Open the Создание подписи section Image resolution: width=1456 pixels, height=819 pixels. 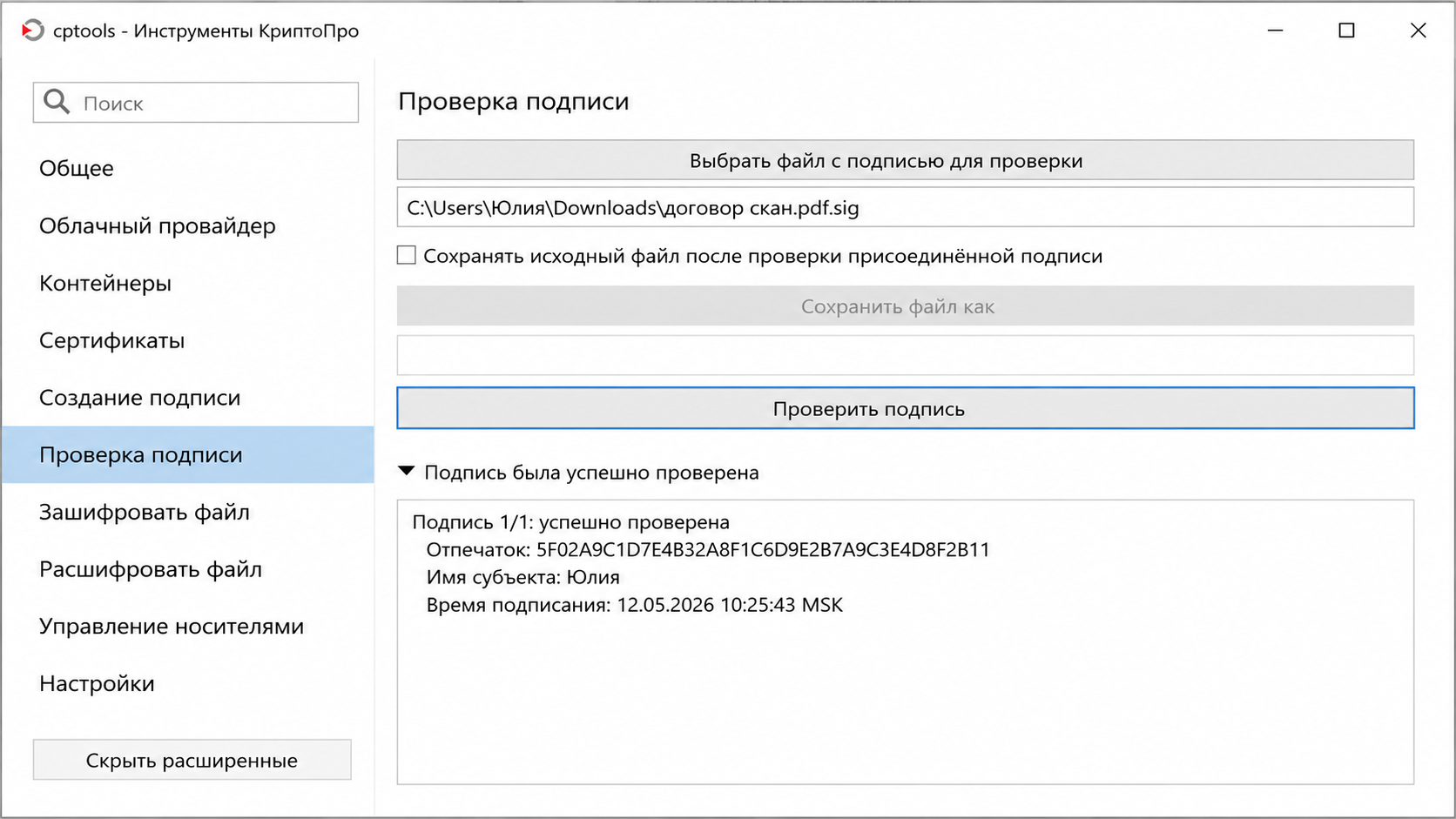click(x=188, y=398)
